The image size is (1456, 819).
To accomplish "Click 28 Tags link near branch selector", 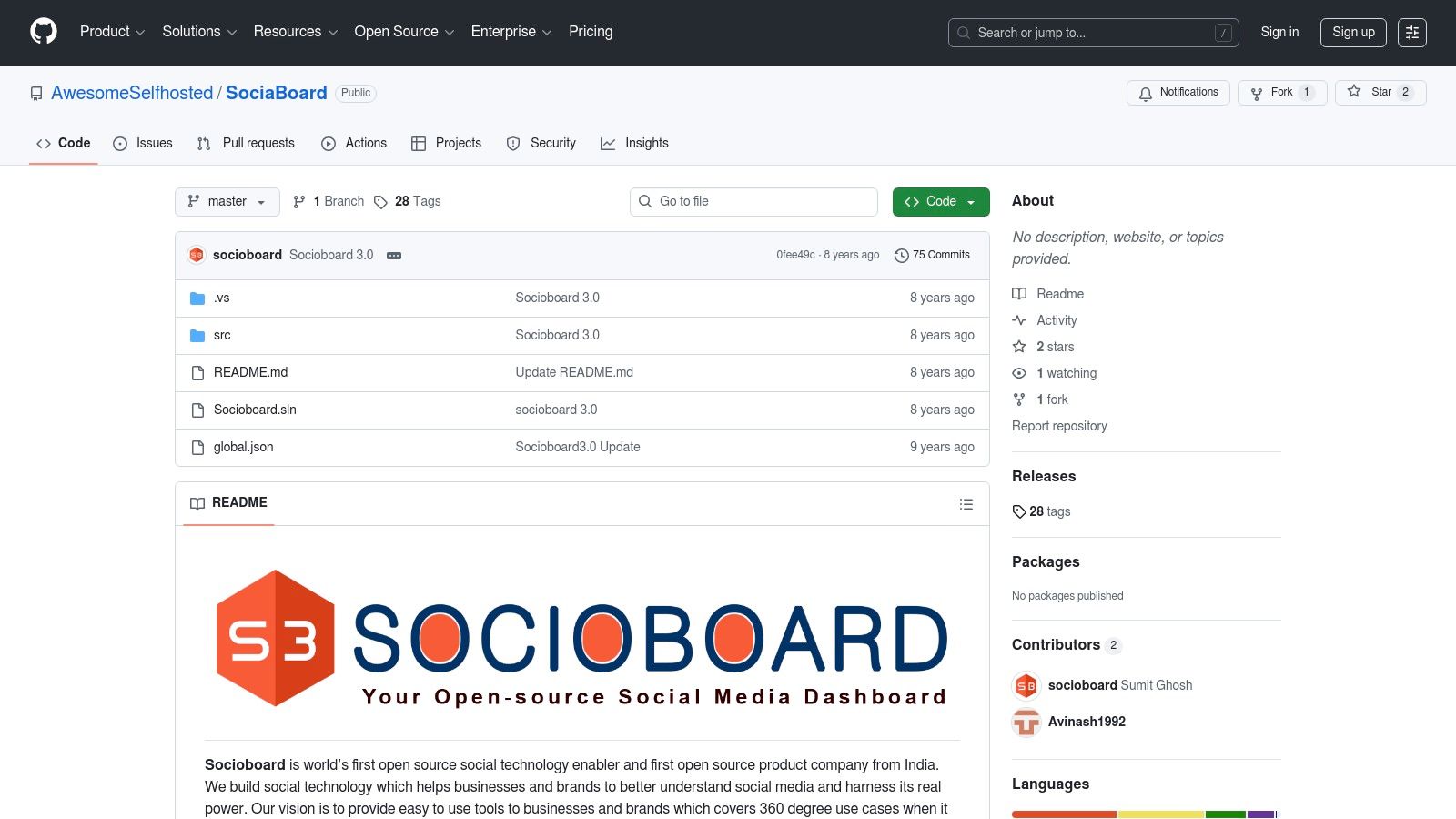I will click(x=407, y=202).
